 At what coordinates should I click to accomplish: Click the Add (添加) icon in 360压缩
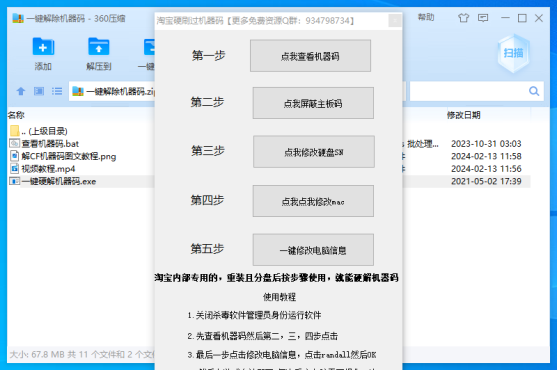pos(43,47)
